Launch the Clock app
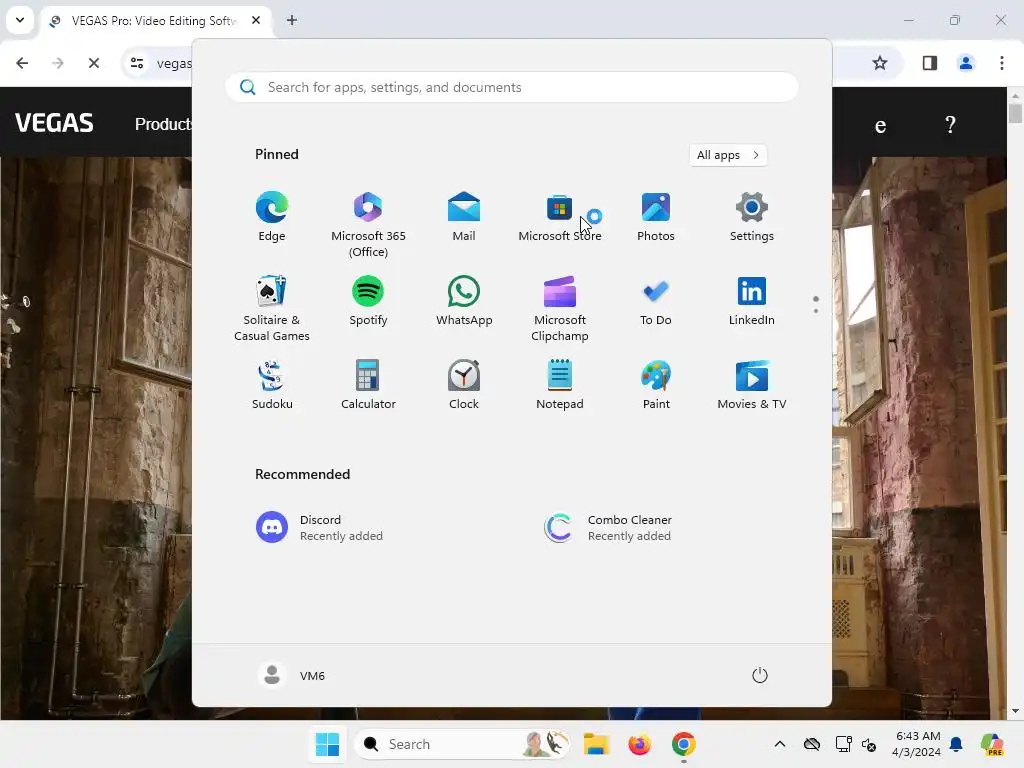The width and height of the screenshot is (1024, 768). coord(464,385)
